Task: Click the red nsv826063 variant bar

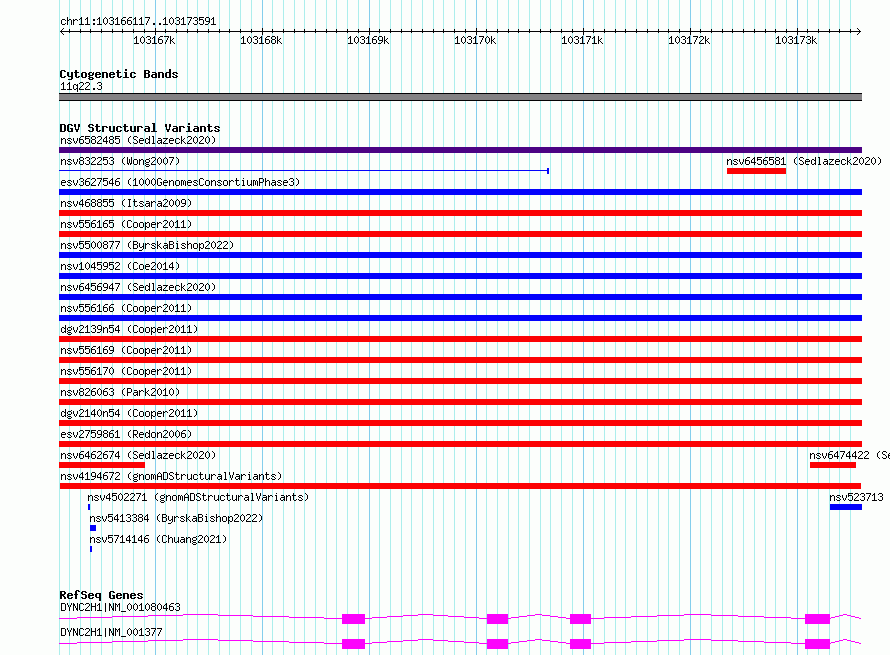Action: point(460,402)
